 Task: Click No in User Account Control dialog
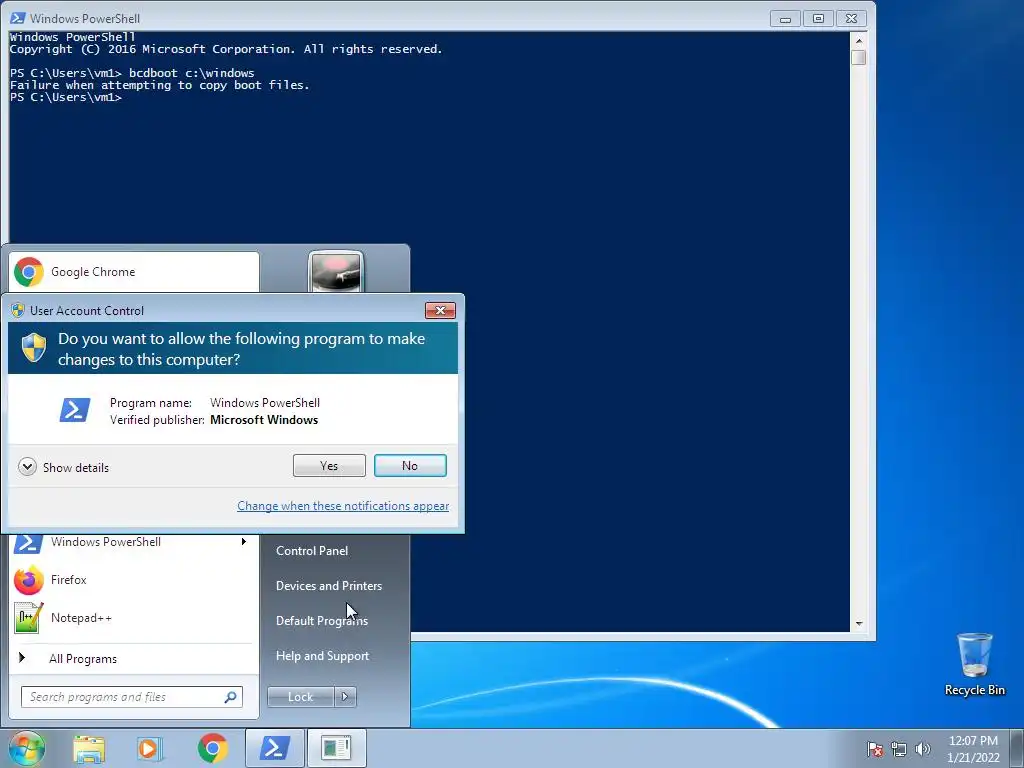410,466
